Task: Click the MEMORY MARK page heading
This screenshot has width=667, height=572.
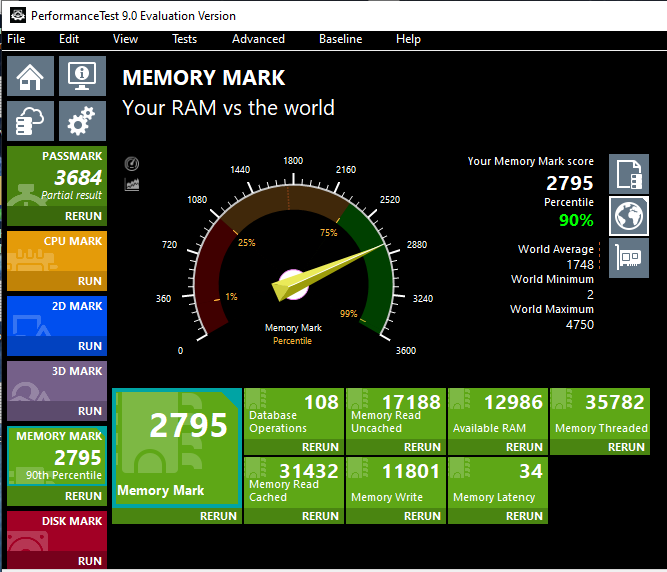Action: 204,78
